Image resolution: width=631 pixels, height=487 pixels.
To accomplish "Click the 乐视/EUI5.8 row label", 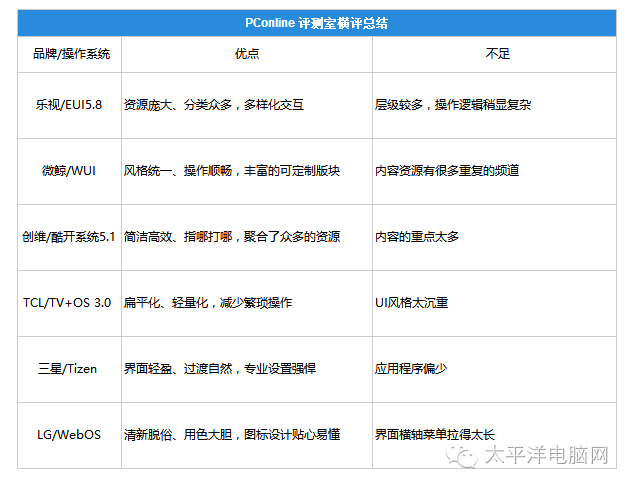I will coord(69,104).
